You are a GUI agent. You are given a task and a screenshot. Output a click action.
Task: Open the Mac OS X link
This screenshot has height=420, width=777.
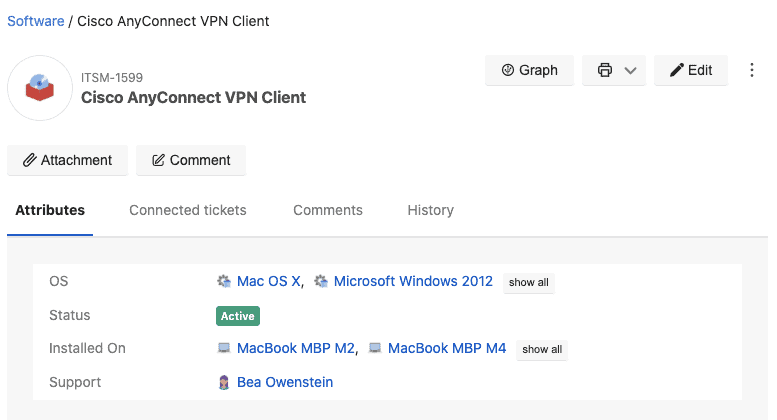(268, 281)
